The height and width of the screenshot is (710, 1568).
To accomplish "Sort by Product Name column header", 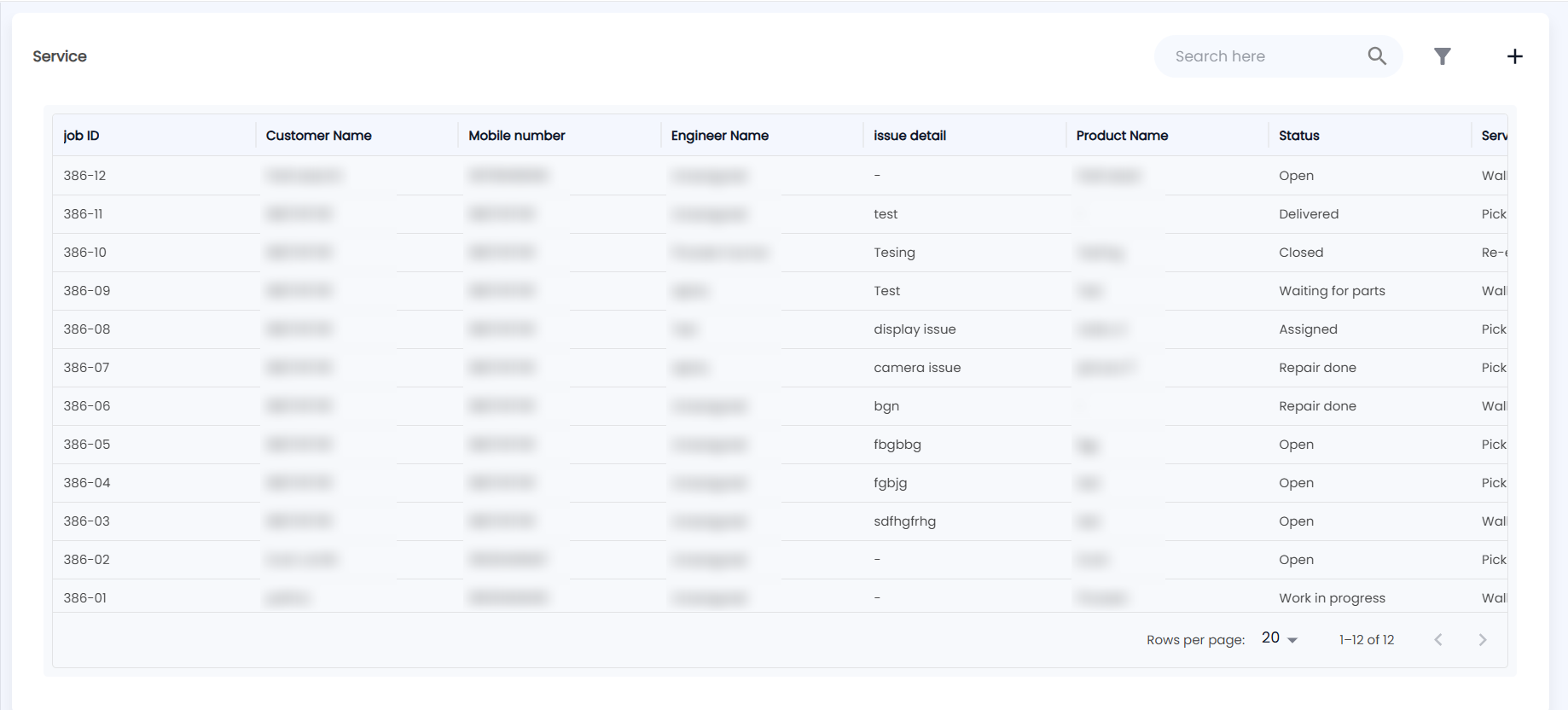I will pos(1122,136).
